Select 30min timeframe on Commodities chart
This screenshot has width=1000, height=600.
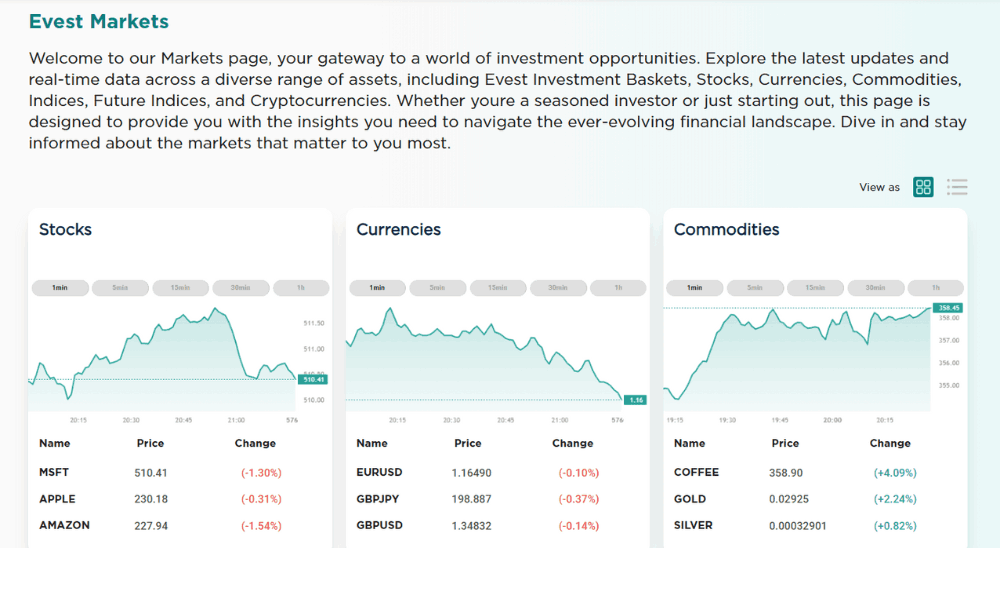click(x=875, y=288)
